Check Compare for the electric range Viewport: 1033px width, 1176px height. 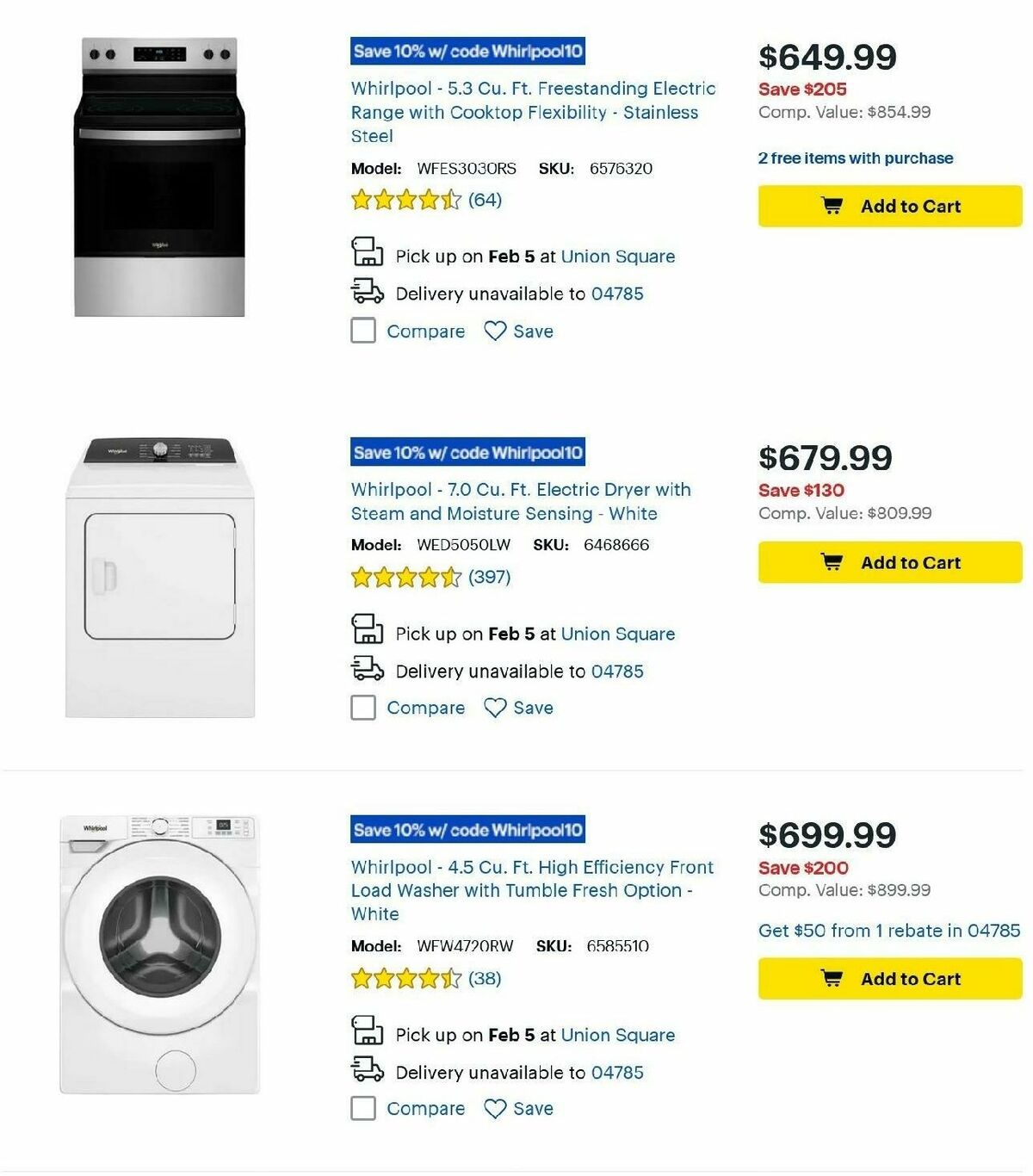[362, 330]
